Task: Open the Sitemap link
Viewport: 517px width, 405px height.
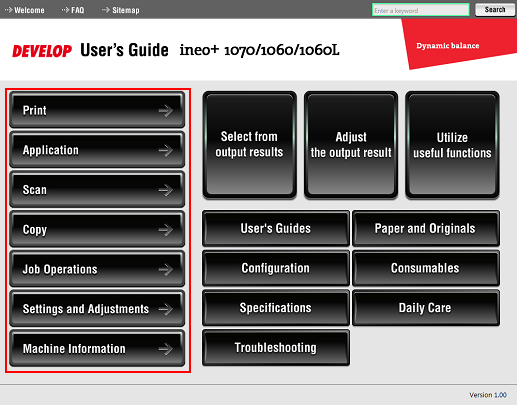Action: pyautogui.click(x=121, y=10)
